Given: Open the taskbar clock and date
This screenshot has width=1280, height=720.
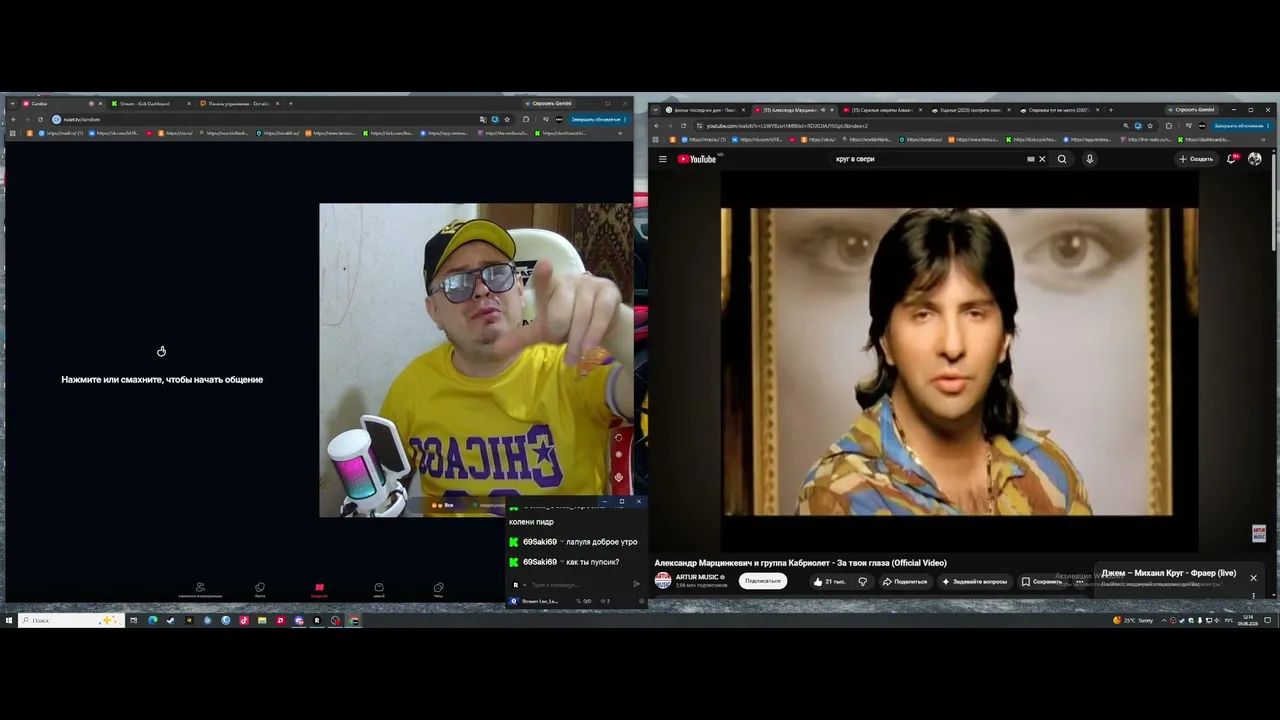Looking at the screenshot, I should coord(1248,620).
